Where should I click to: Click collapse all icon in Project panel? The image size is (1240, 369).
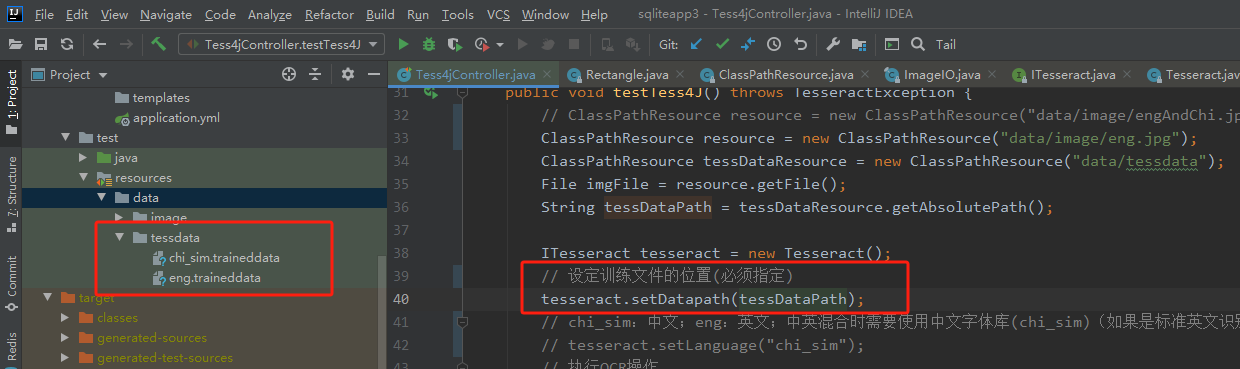(315, 74)
